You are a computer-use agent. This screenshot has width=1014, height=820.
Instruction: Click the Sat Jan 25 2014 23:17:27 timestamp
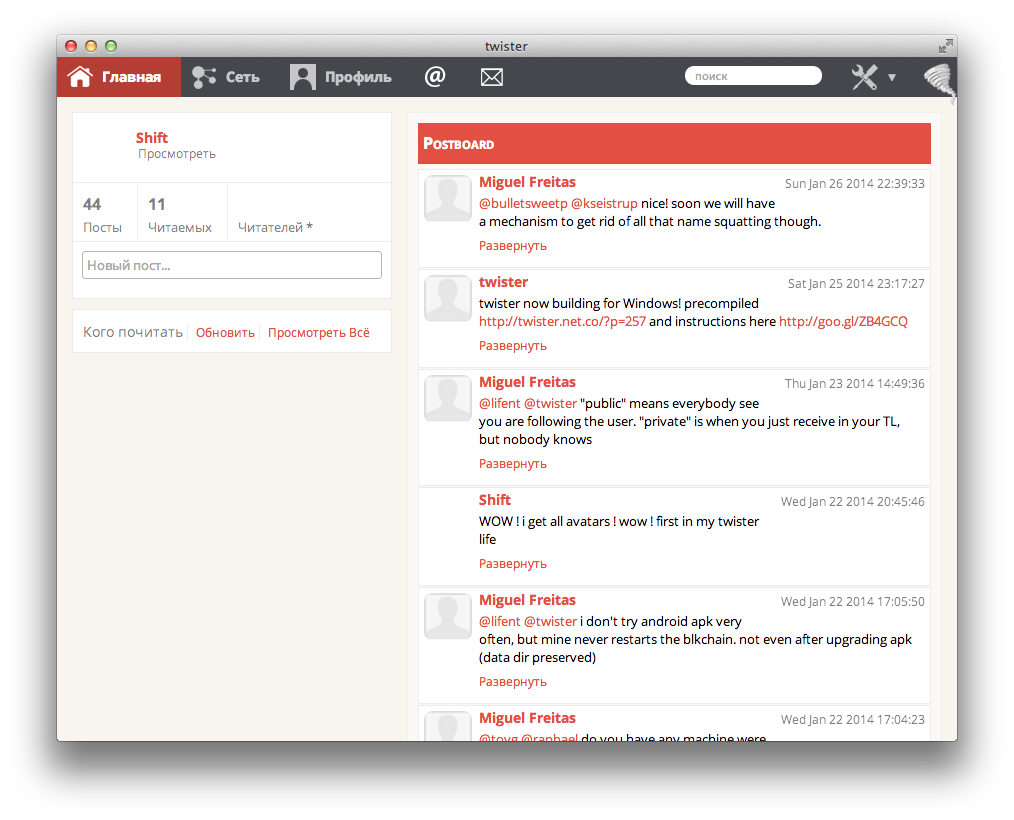tap(856, 284)
